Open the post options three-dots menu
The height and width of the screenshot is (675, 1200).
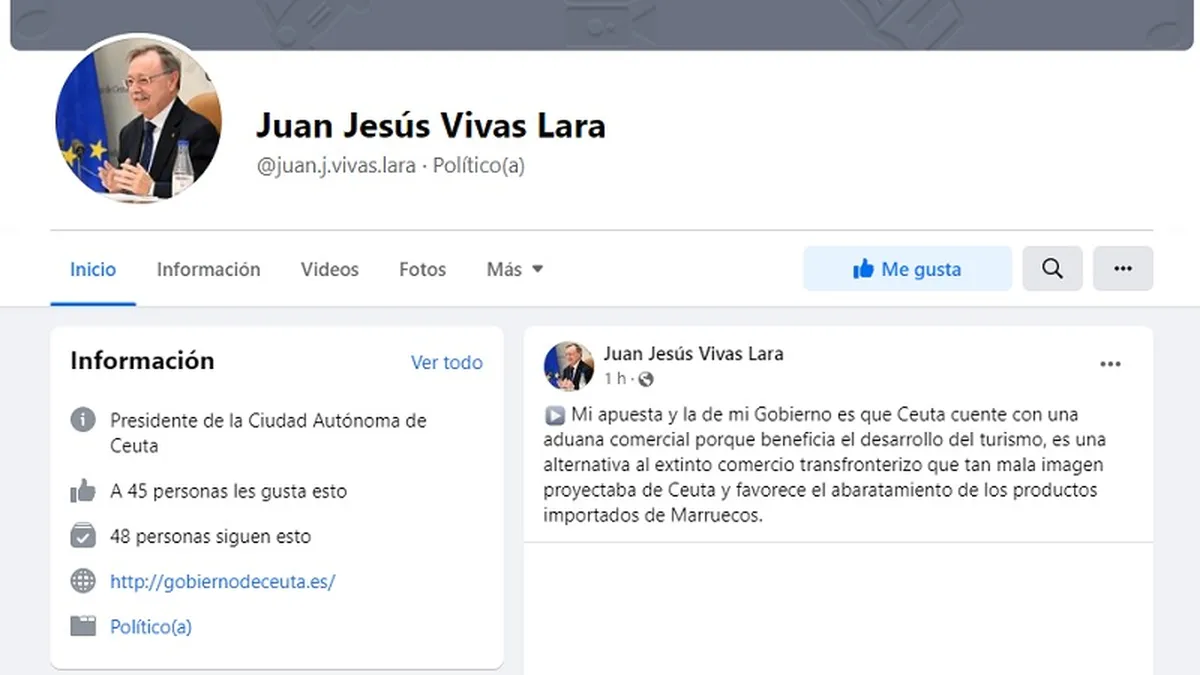[1110, 364]
